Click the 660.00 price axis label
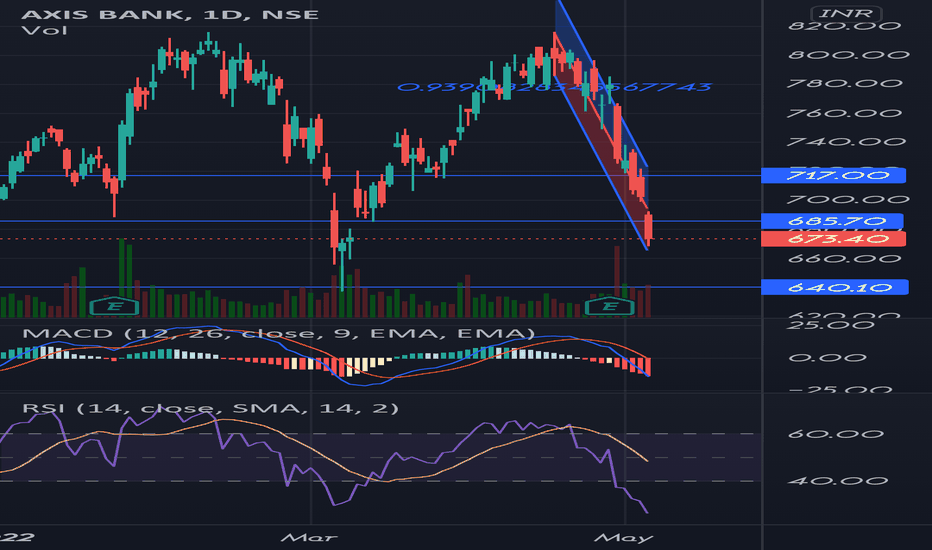 coord(844,259)
